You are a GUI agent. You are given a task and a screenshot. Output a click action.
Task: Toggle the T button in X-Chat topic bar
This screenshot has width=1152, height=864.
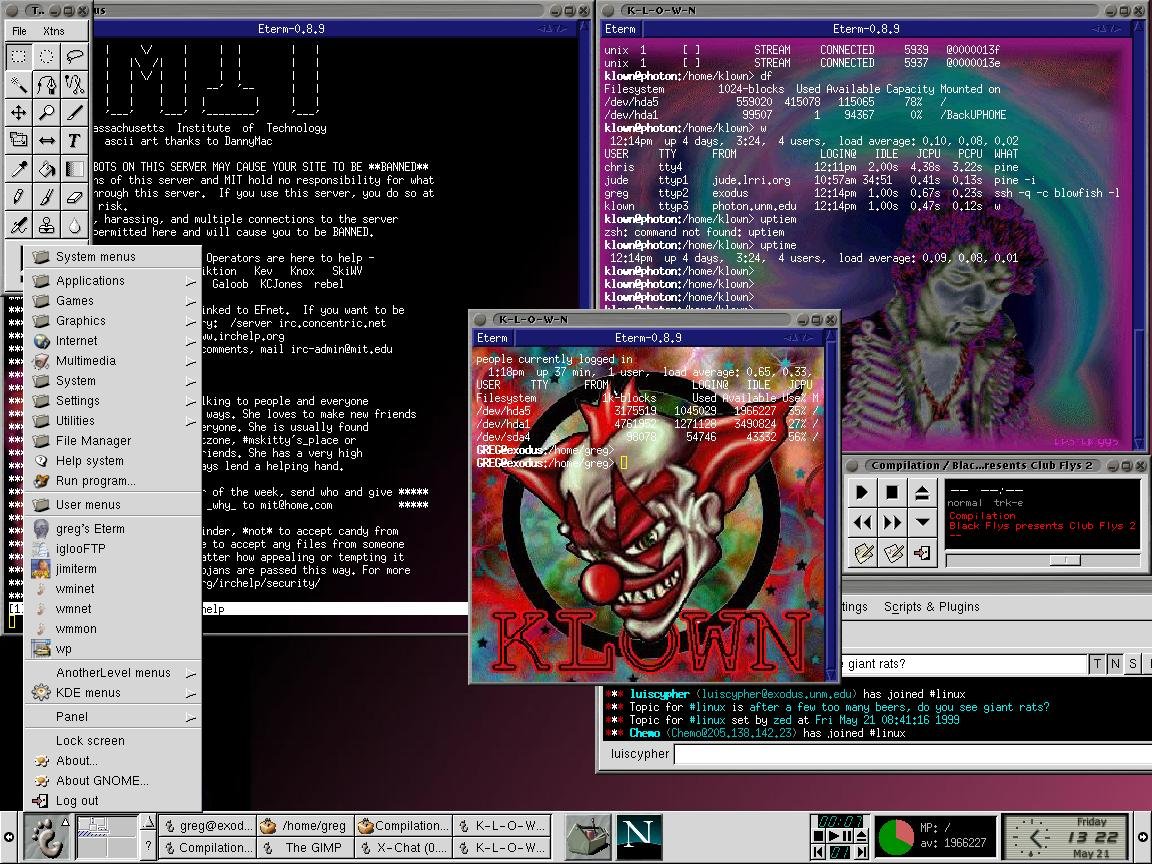pos(1097,663)
